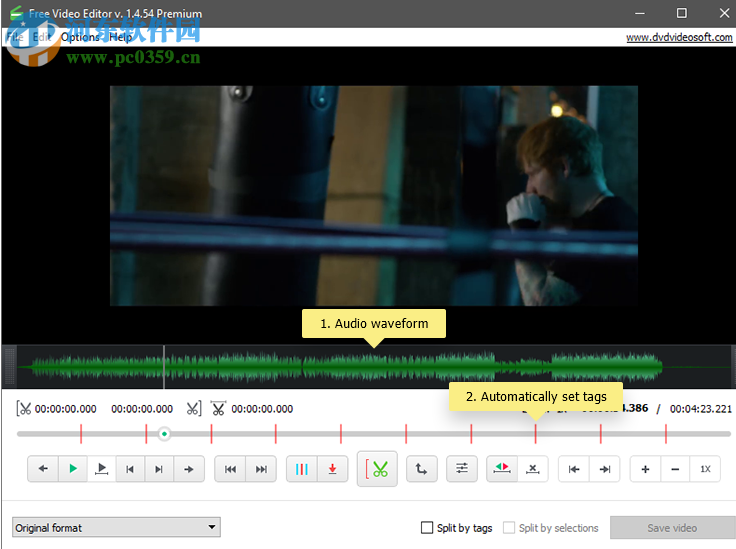Click the blue bars auto-set tags button
736x549 pixels.
(302, 469)
